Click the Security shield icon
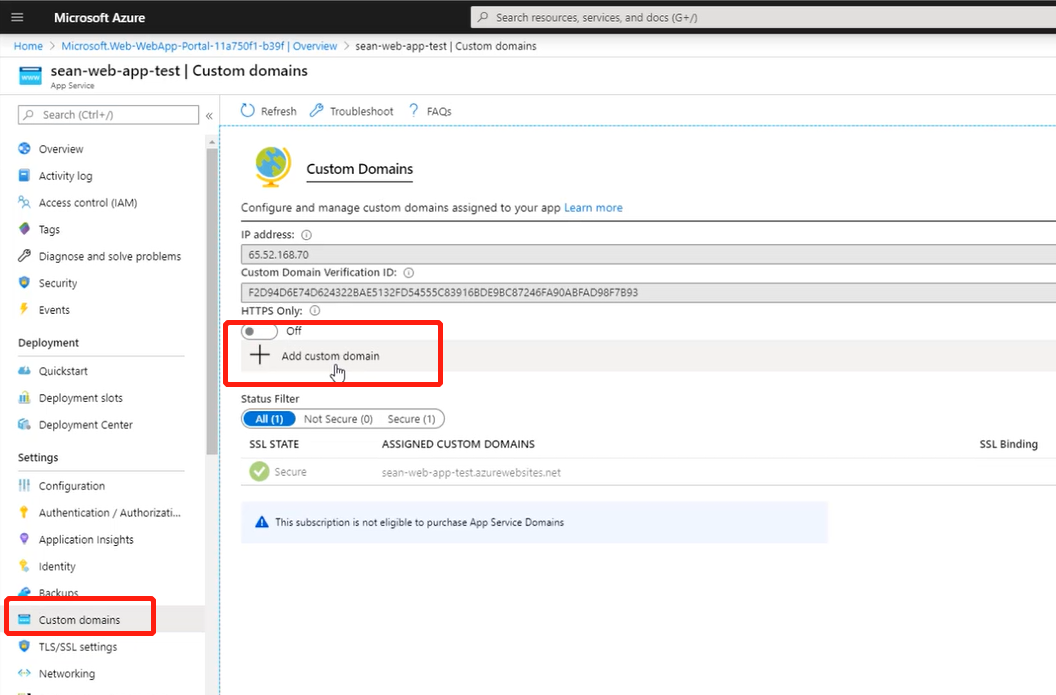The height and width of the screenshot is (695, 1056). tap(24, 283)
